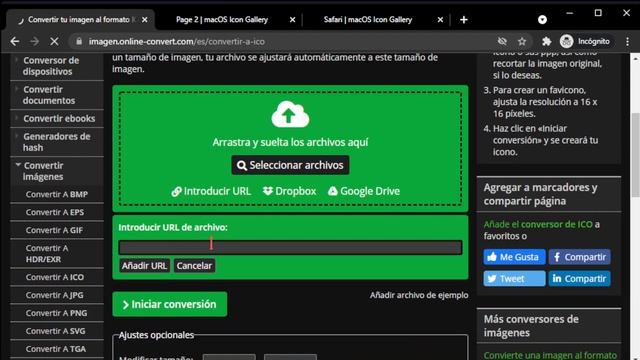Image resolution: width=640 pixels, height=360 pixels.
Task: Click the crossed-eye tracking protection icon
Action: pyautogui.click(x=502, y=41)
